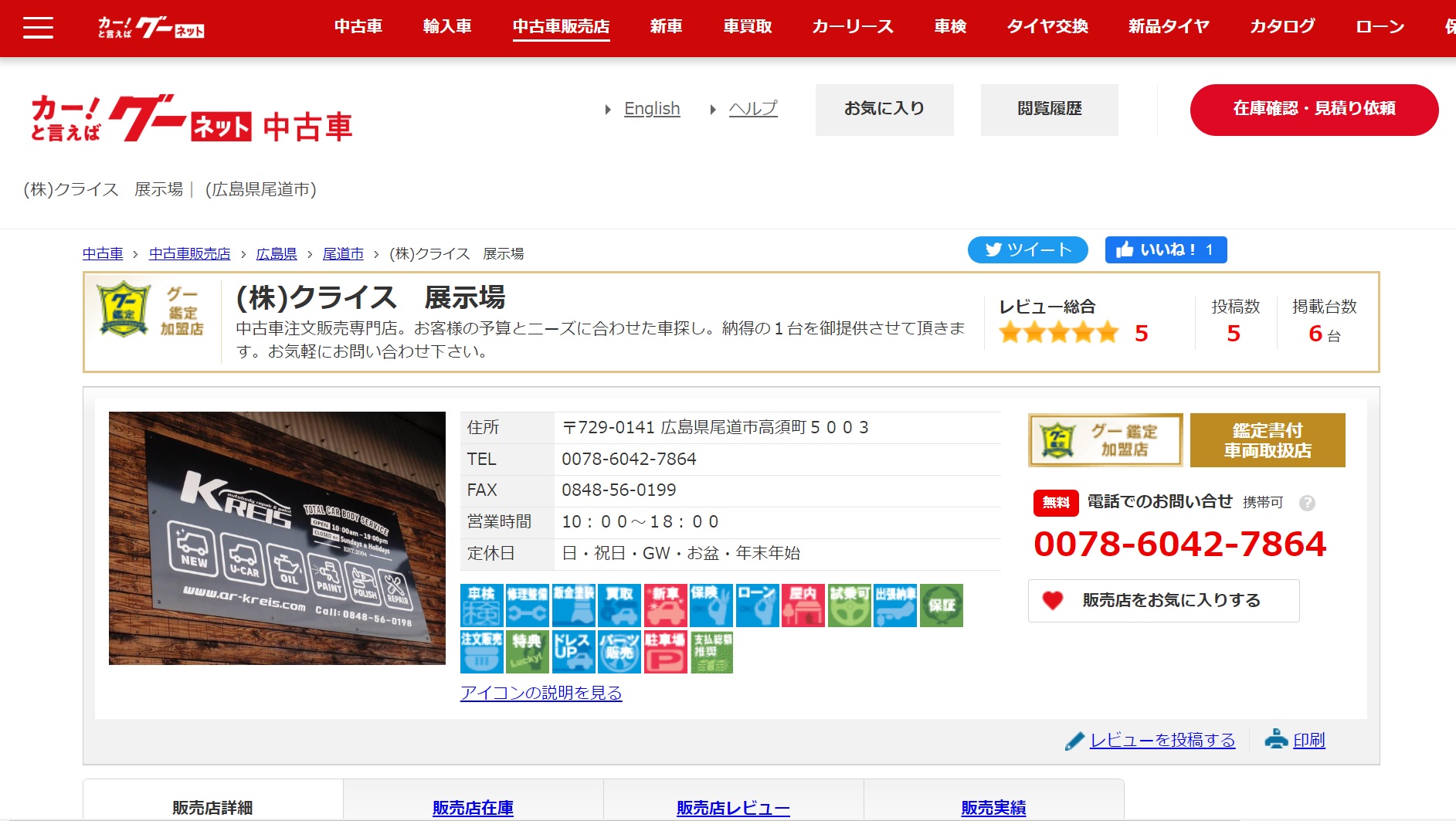Select the 修理整備 repair service icon
Image resolution: width=1456 pixels, height=821 pixels.
tap(528, 606)
